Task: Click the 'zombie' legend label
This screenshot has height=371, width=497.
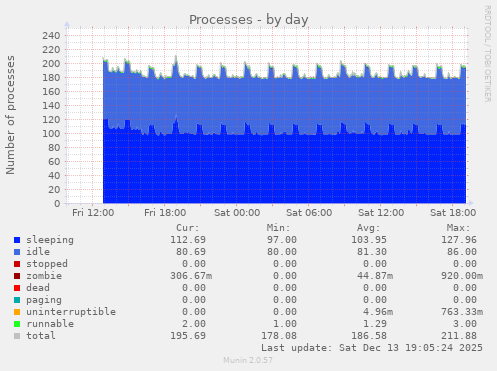Action: [x=44, y=276]
